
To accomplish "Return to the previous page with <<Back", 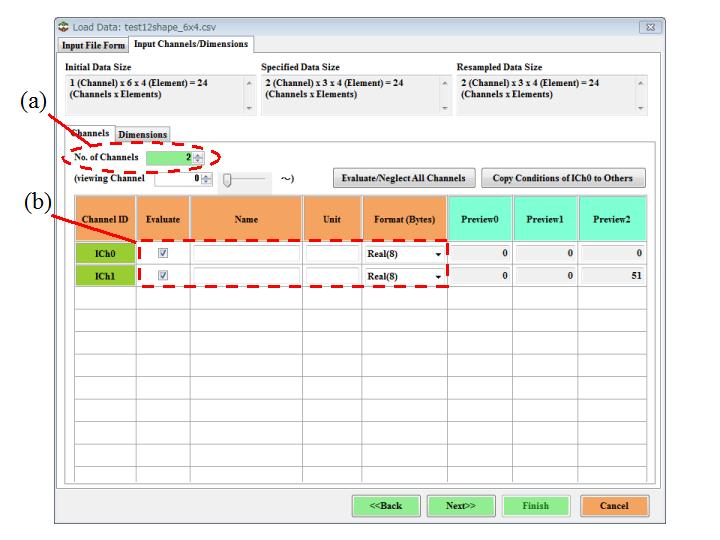I will (x=386, y=505).
